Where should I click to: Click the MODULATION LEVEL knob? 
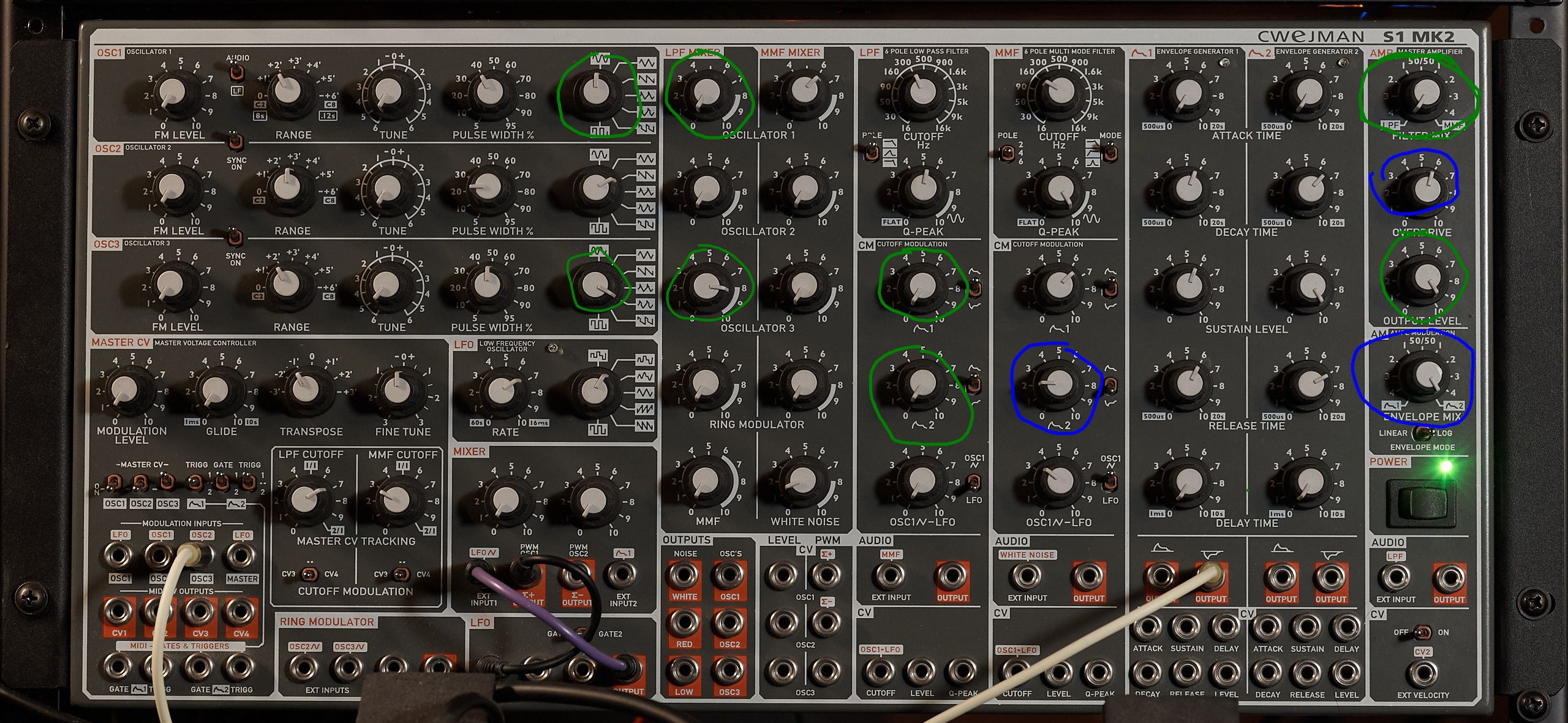pos(126,389)
